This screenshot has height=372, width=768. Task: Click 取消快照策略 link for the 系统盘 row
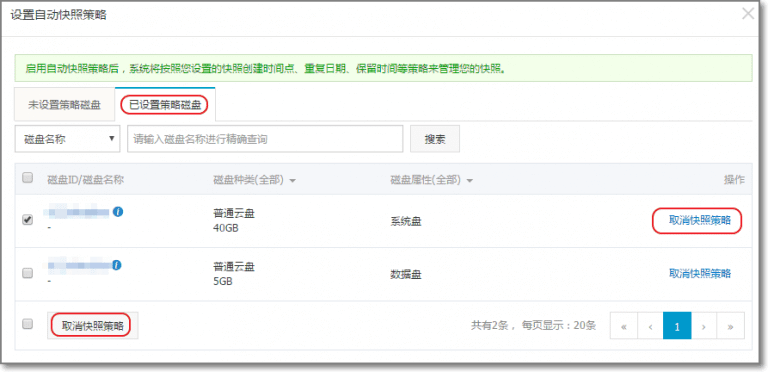pyautogui.click(x=700, y=220)
